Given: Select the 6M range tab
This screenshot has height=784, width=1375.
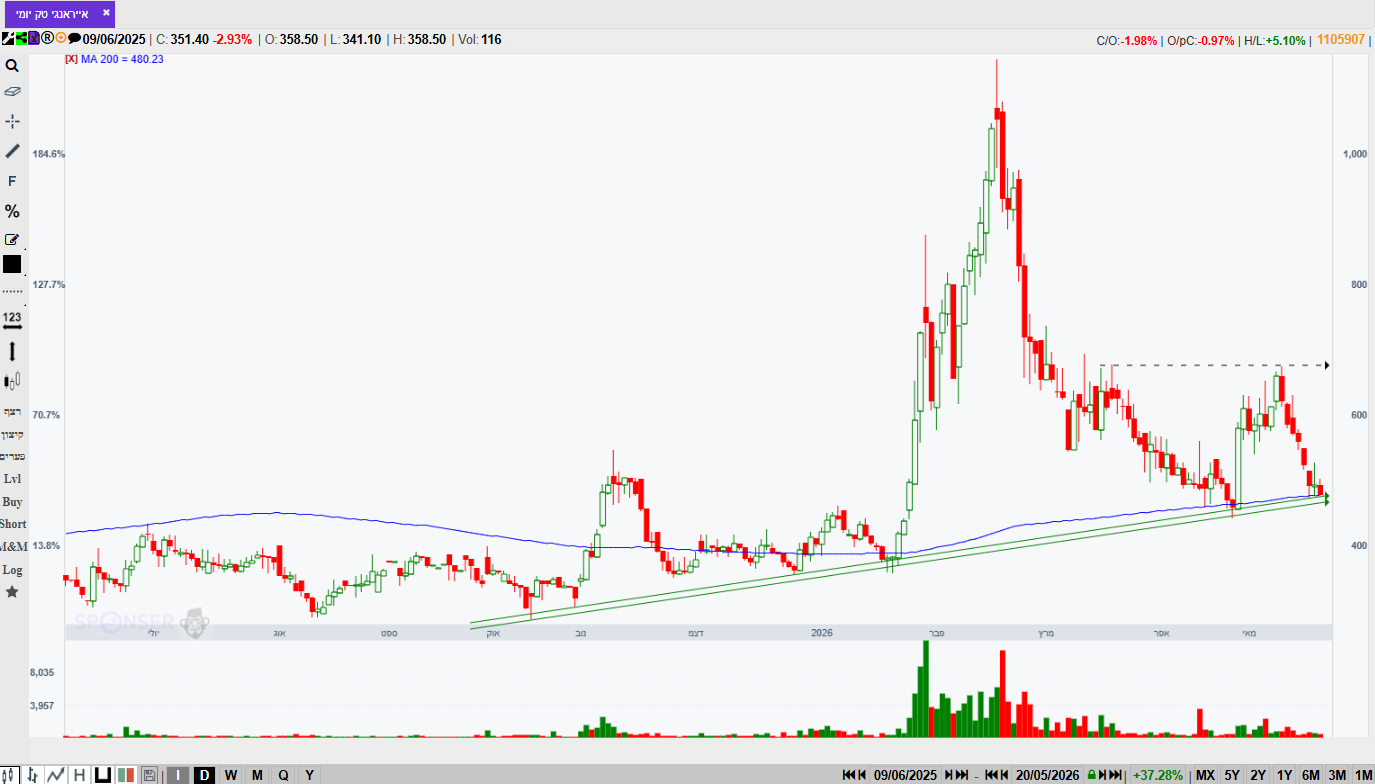Looking at the screenshot, I should (x=1310, y=775).
